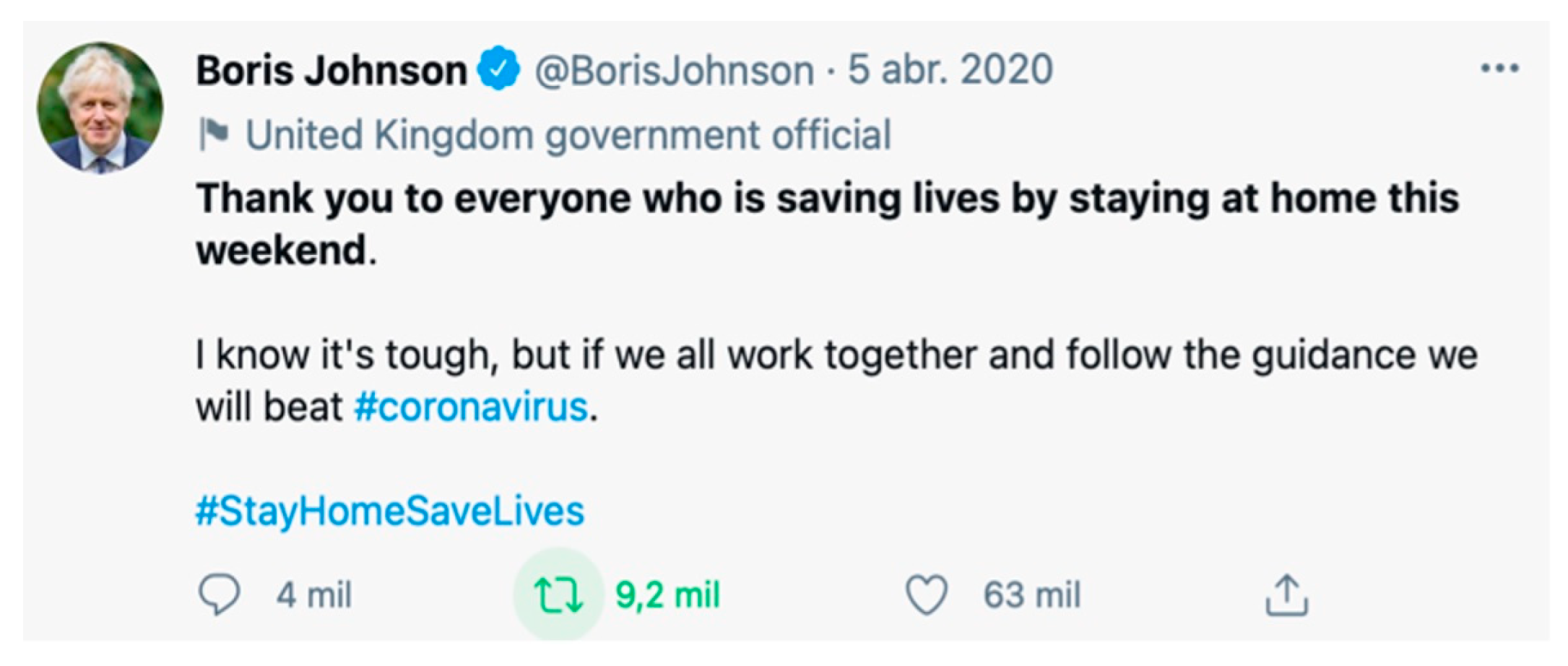Click the Boris Johnson display name
Image resolution: width=1568 pixels, height=666 pixels.
click(332, 71)
